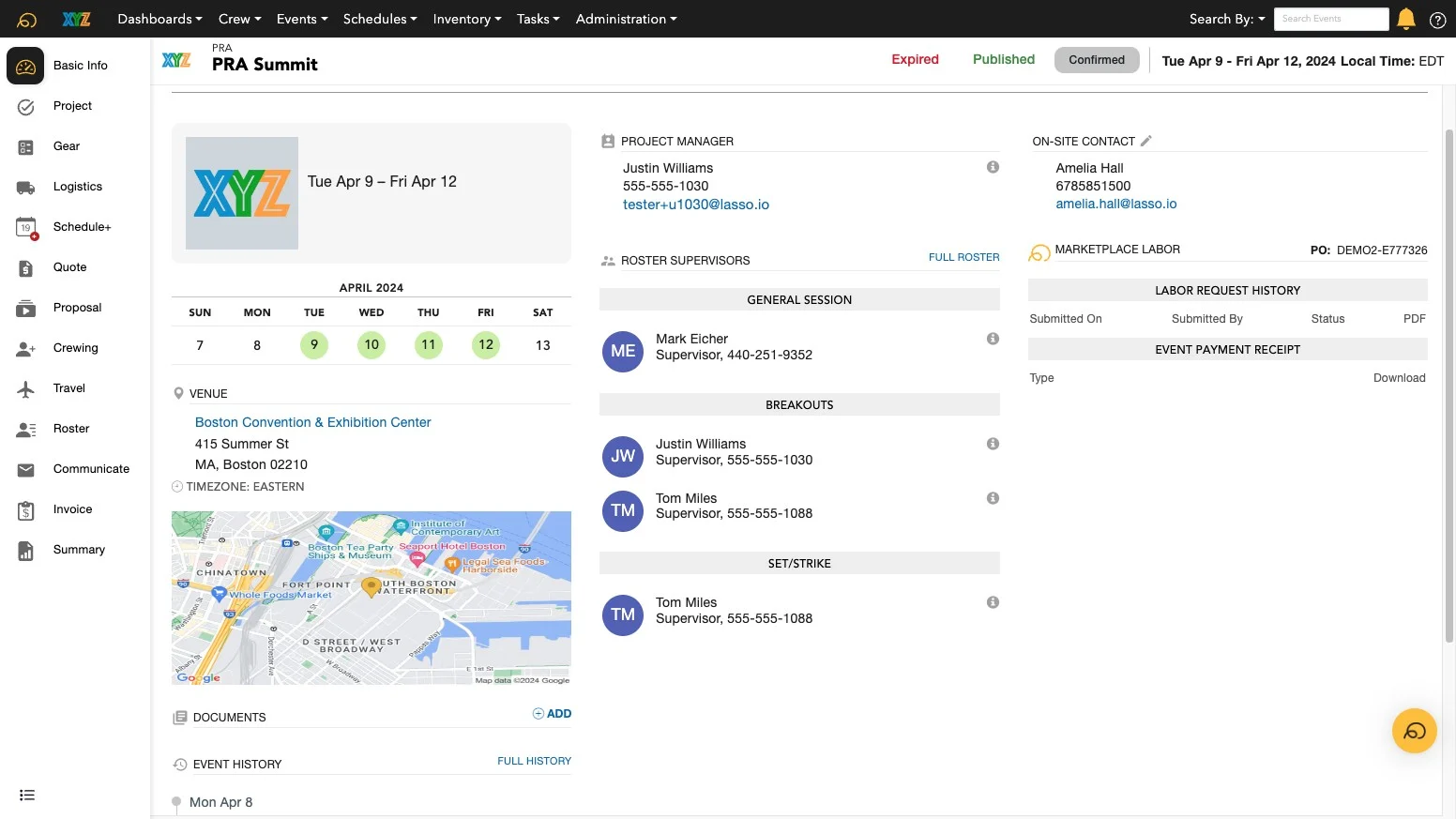
Task: Select the Published status
Action: pyautogui.click(x=1004, y=59)
